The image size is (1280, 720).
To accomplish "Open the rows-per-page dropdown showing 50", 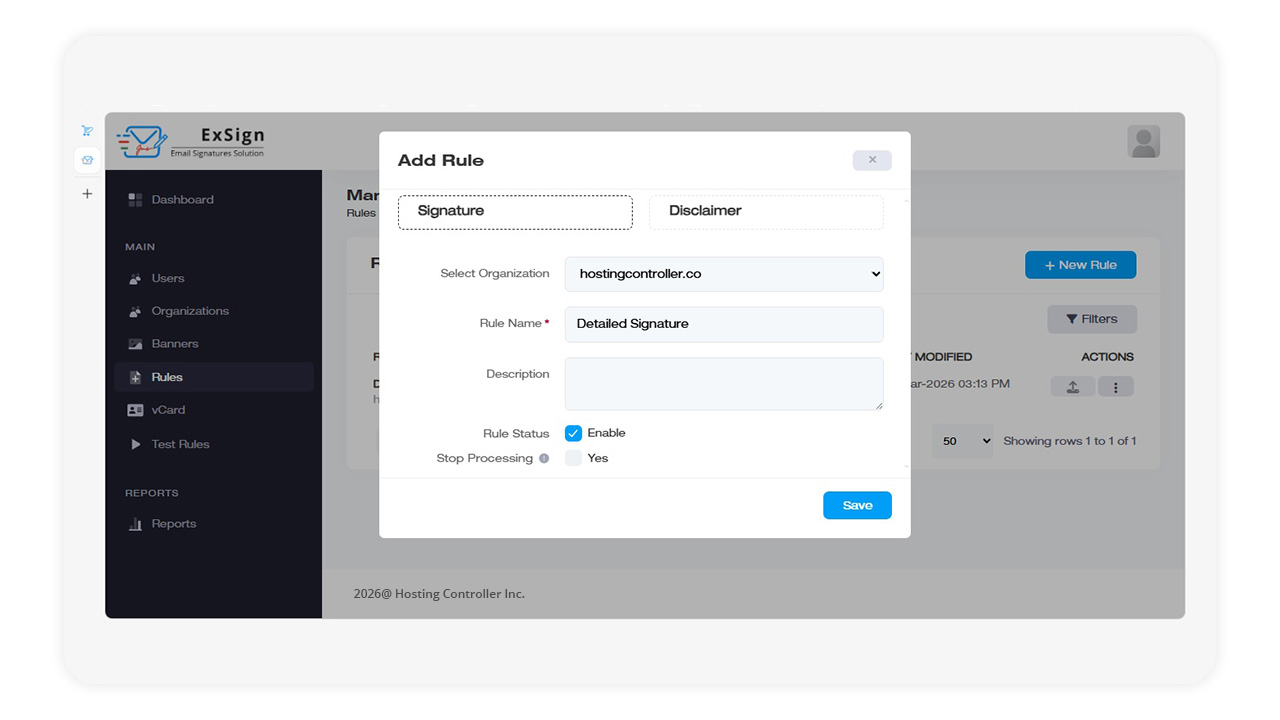I will point(962,441).
